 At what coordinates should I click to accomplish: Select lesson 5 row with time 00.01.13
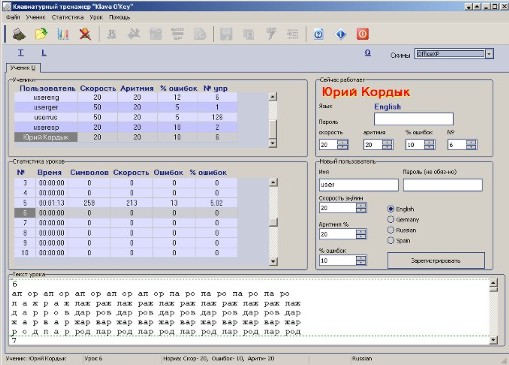[126, 203]
